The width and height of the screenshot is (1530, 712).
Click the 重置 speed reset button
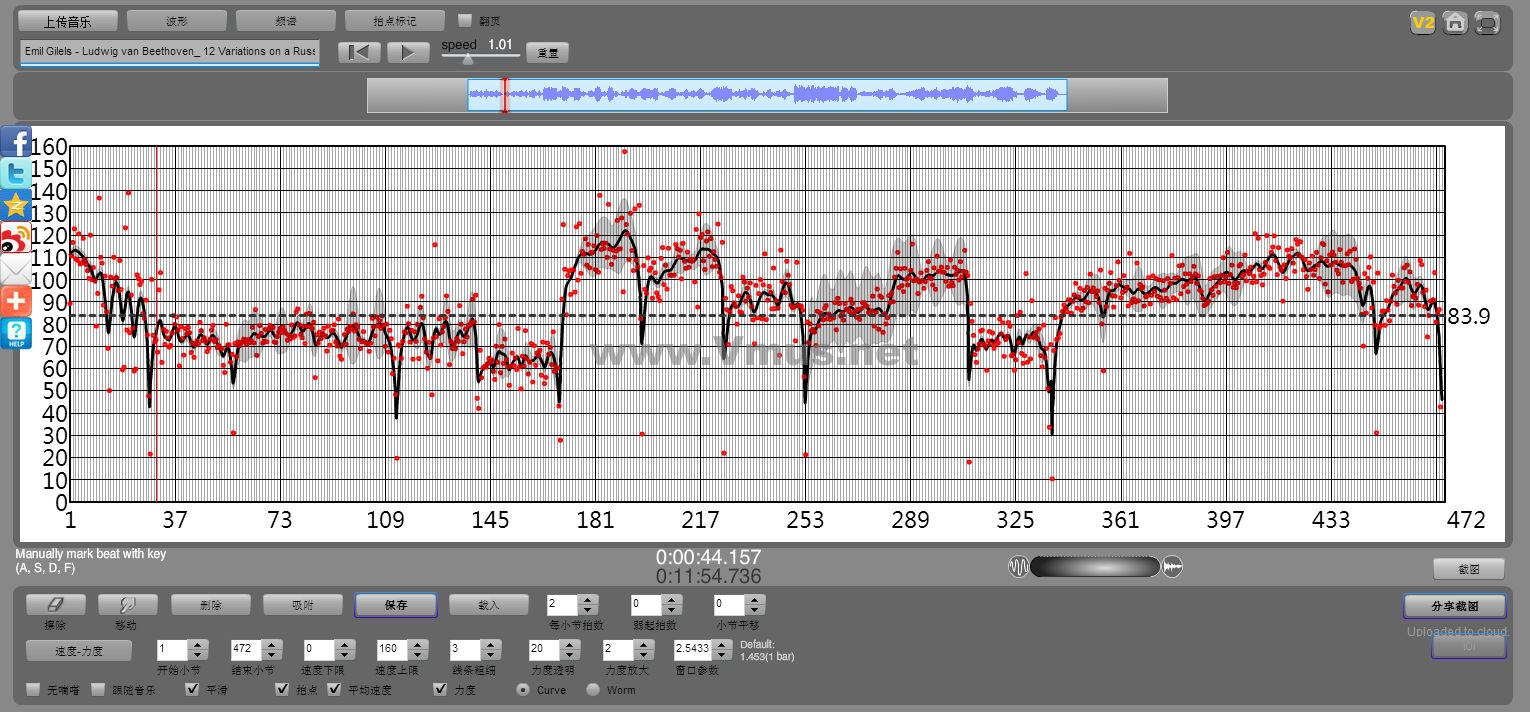[547, 53]
